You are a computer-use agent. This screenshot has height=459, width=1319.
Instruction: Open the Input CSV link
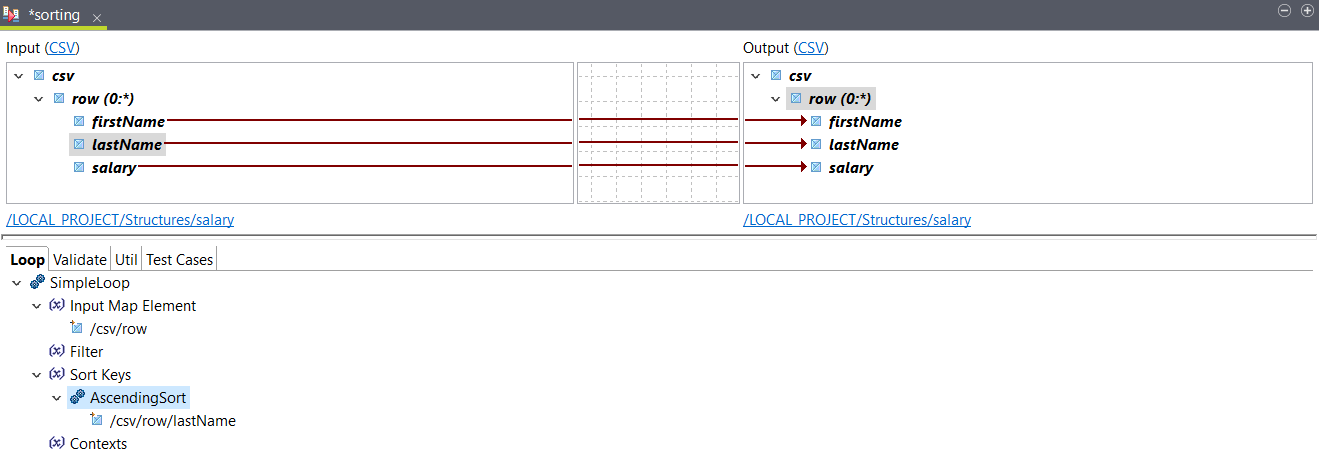click(x=62, y=48)
